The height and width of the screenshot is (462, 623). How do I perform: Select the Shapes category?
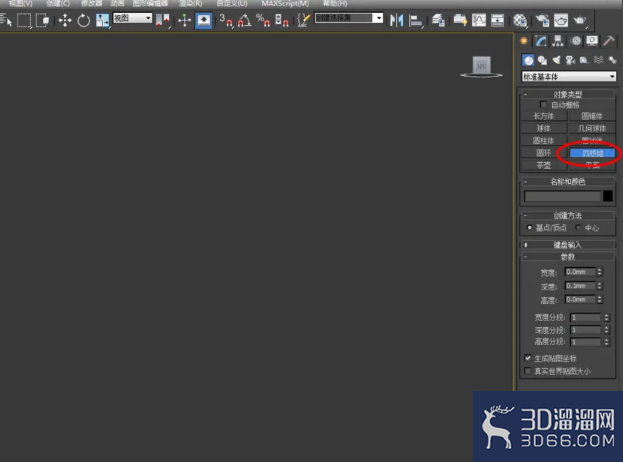point(542,60)
